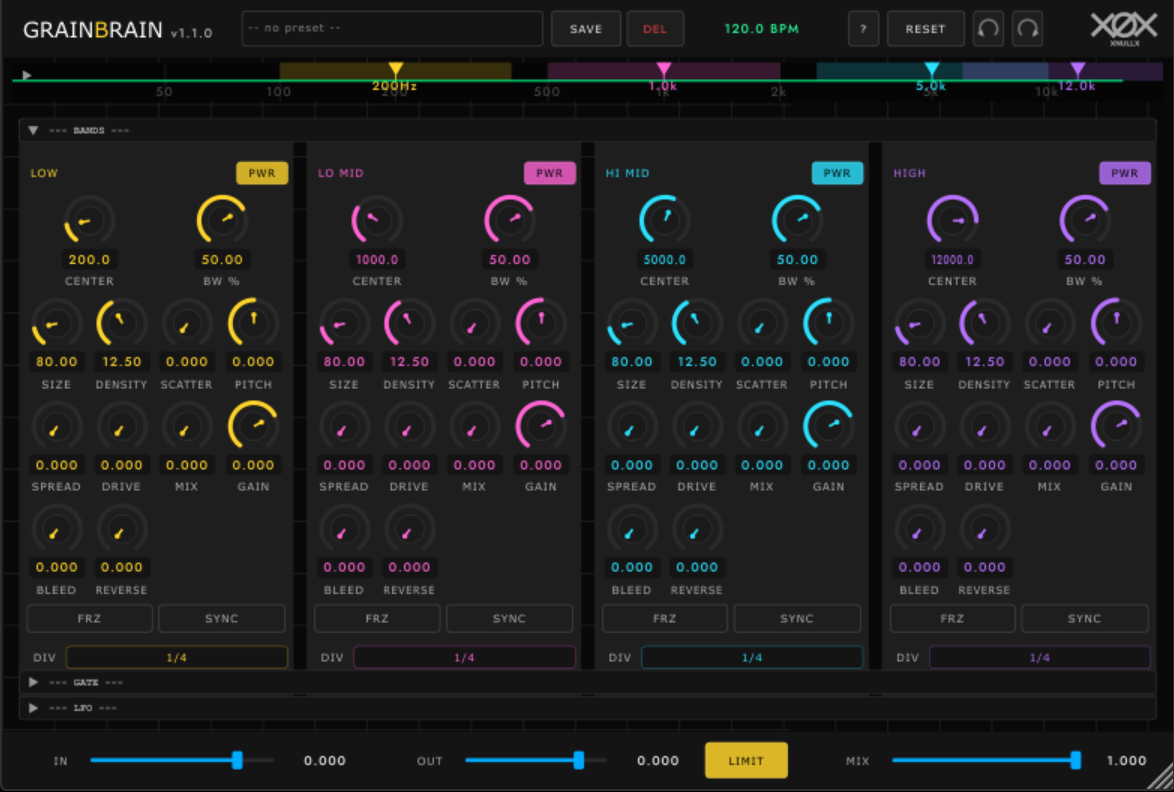1174x792 pixels.
Task: Expand the GATE section
Action: click(33, 682)
